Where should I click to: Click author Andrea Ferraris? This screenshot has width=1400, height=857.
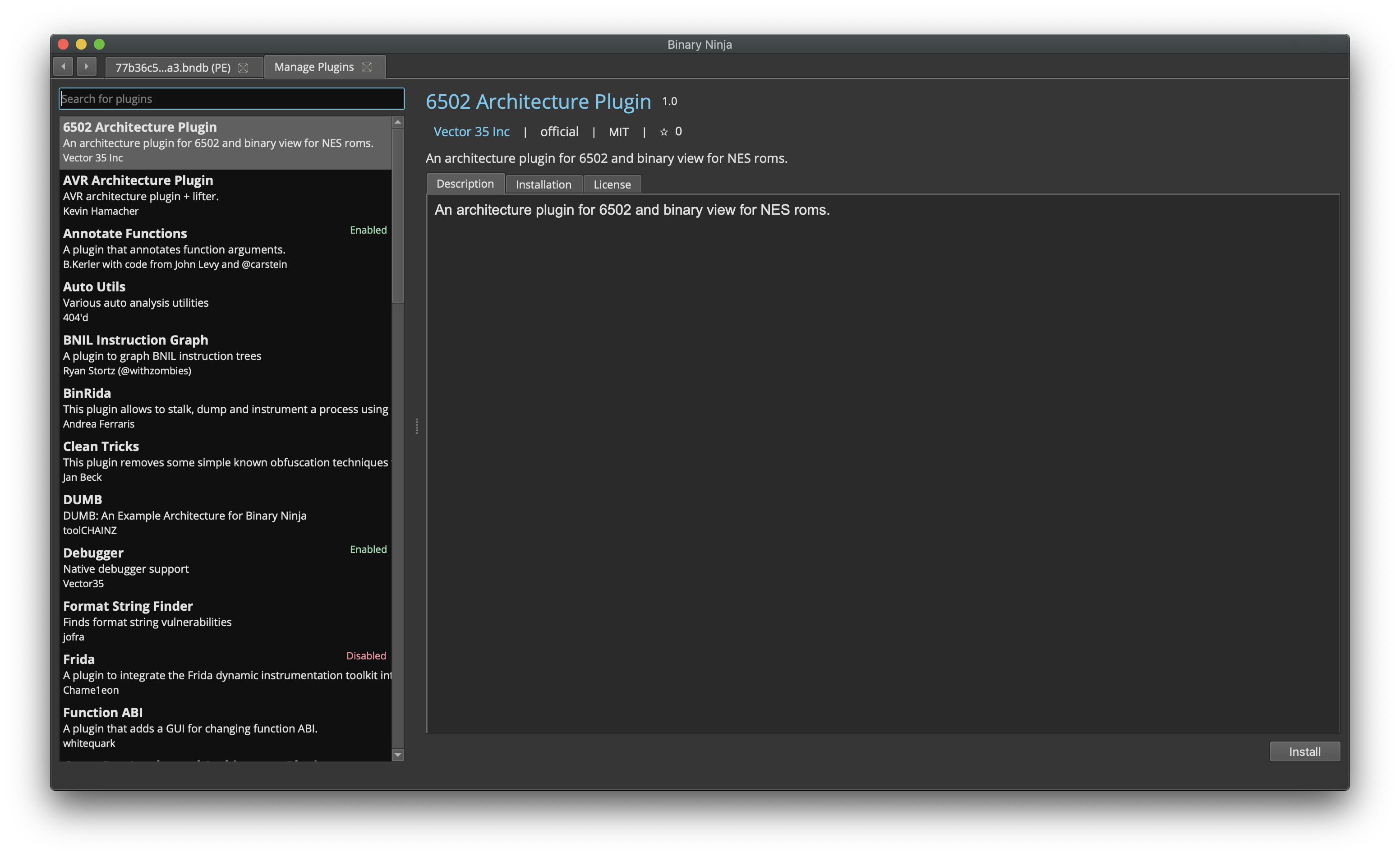point(98,424)
